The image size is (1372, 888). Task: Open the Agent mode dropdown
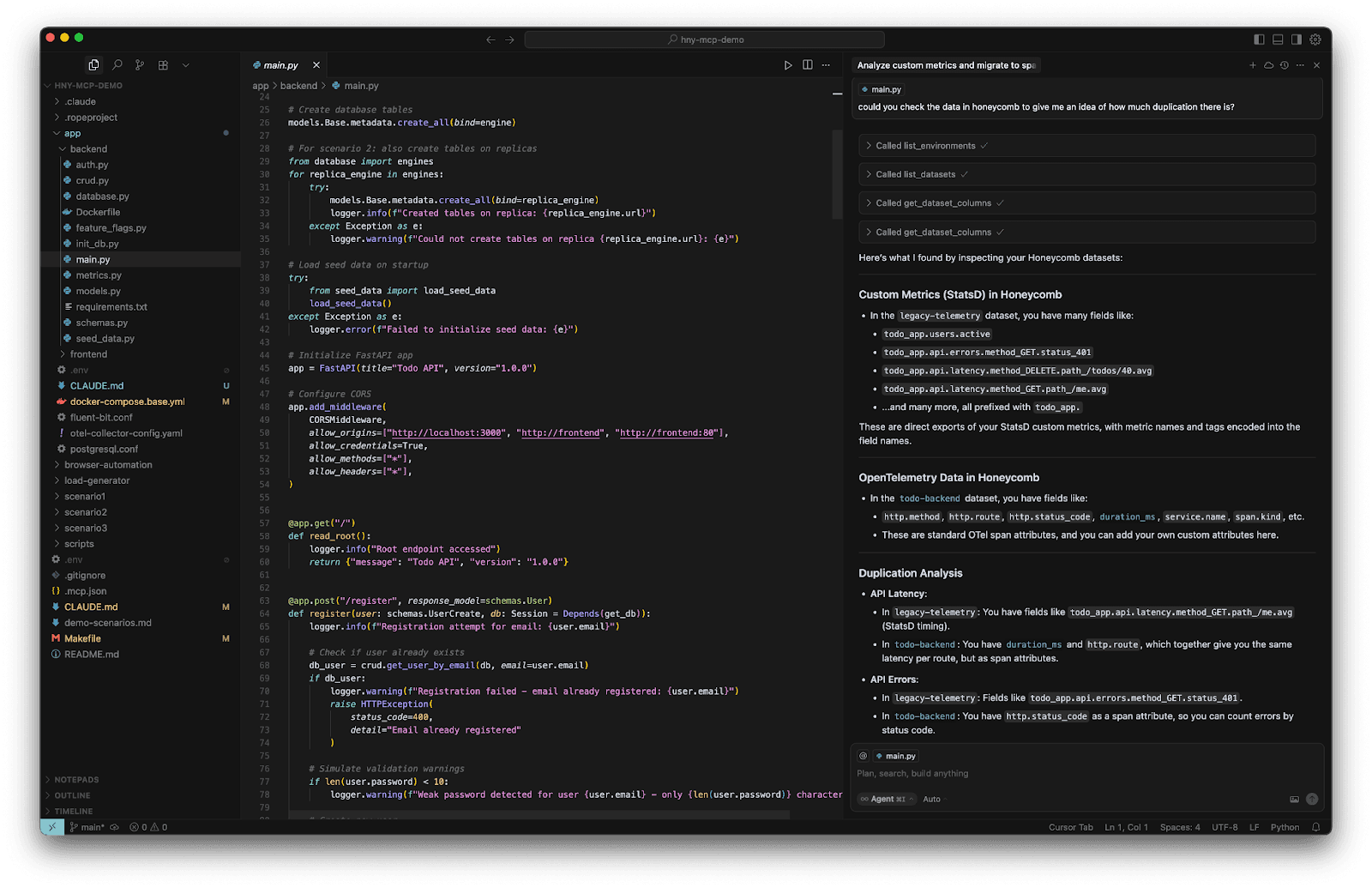tap(887, 800)
